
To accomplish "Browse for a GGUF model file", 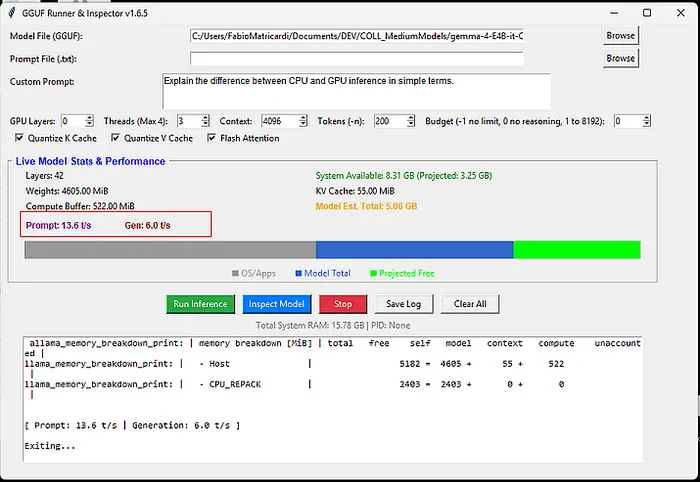I will coord(620,35).
